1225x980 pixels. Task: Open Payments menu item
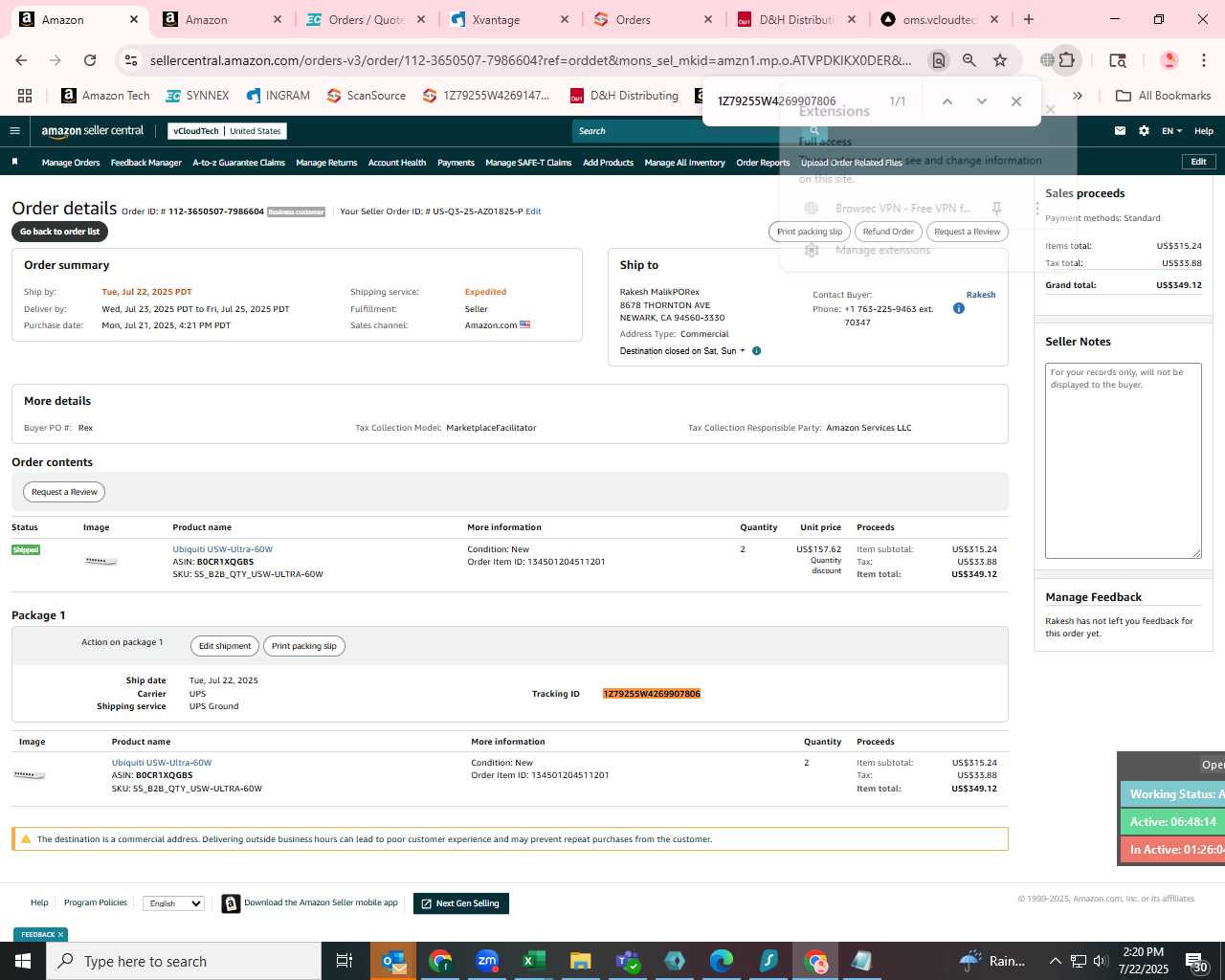click(456, 163)
